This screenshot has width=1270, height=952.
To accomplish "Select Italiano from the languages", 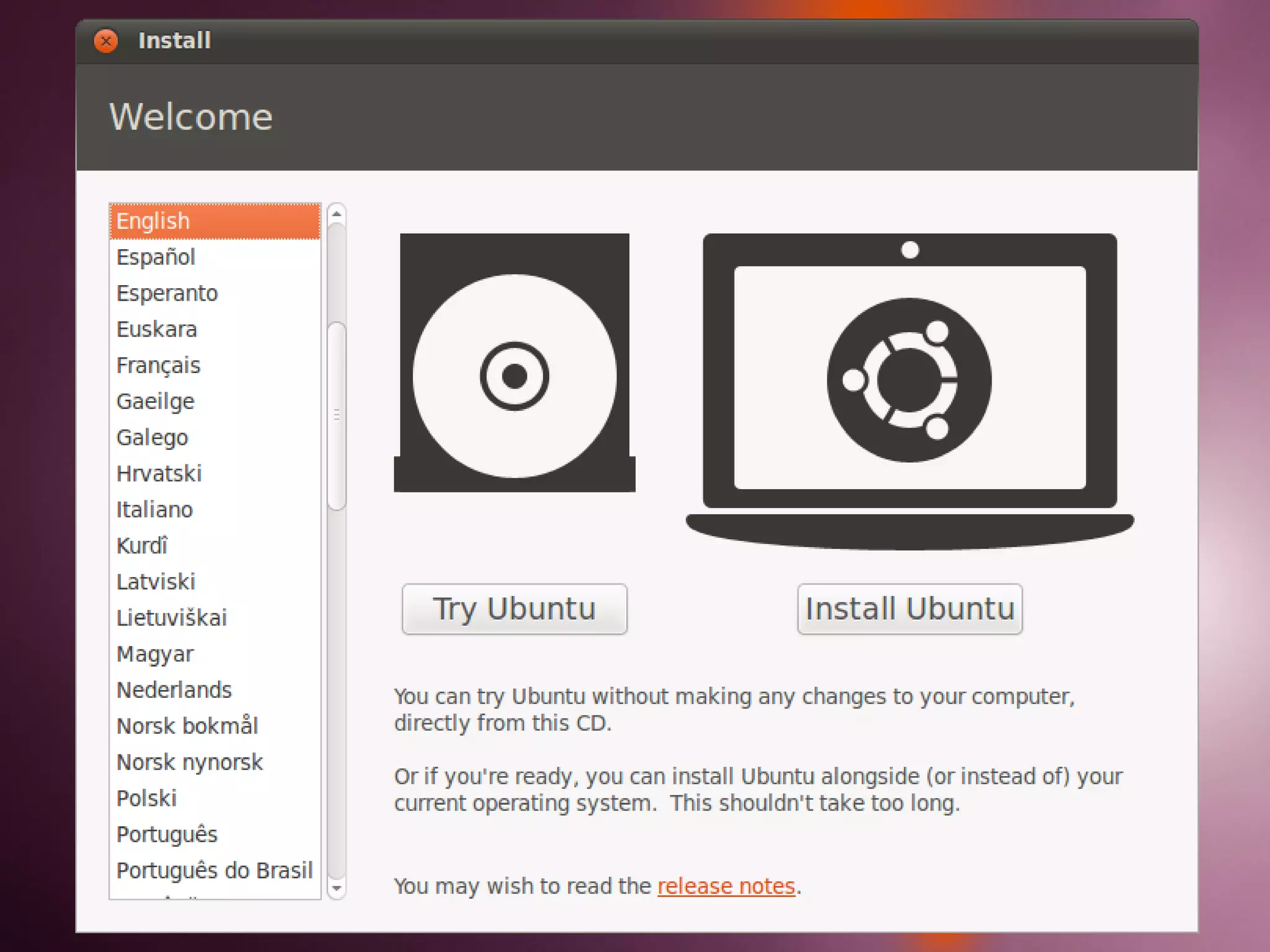I will tap(155, 510).
